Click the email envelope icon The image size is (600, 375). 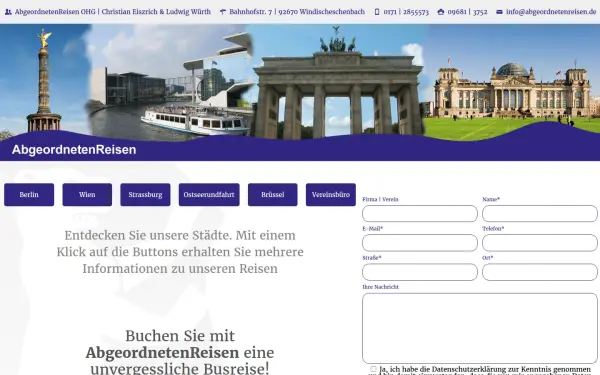[x=499, y=12]
